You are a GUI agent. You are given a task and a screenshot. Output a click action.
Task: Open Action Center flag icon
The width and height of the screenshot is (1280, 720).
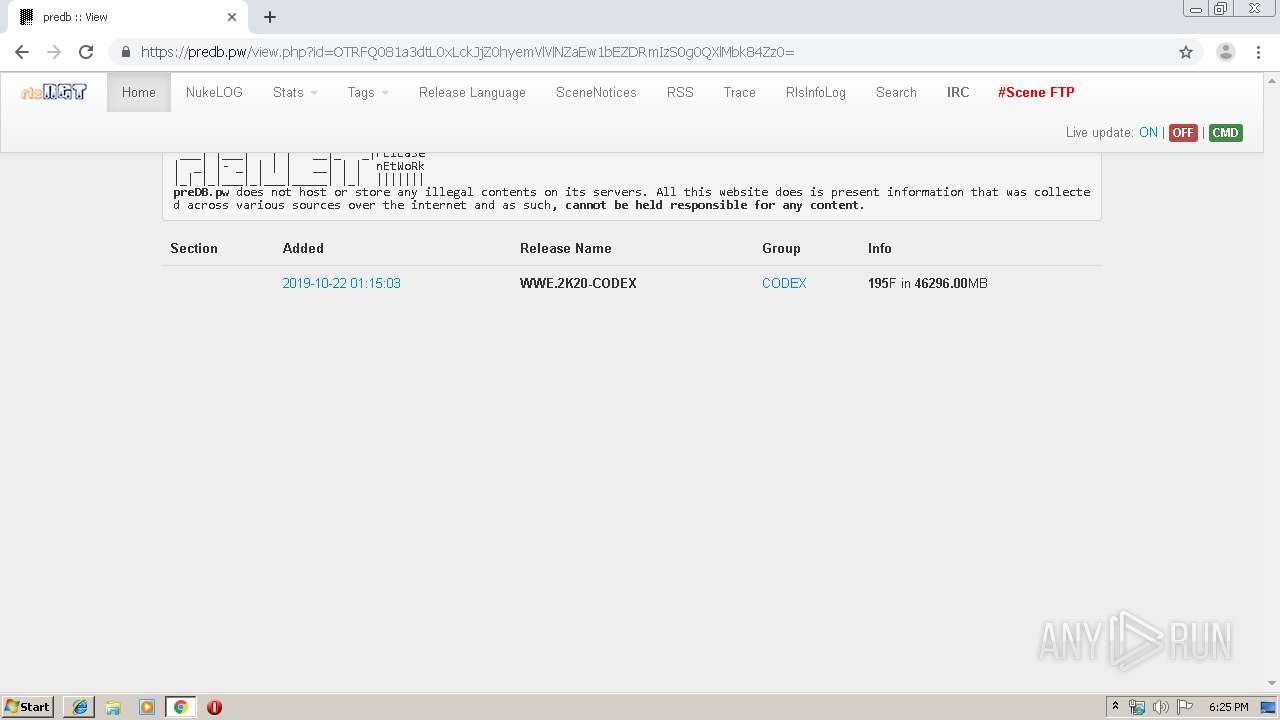click(1185, 707)
